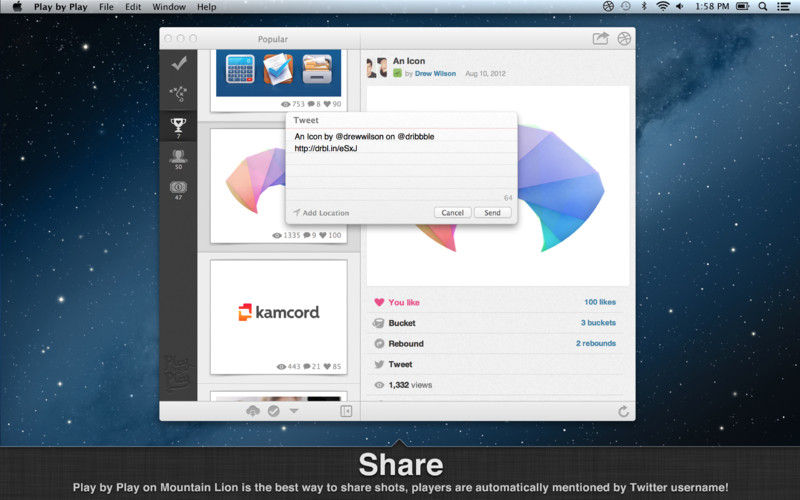The height and width of the screenshot is (500, 800).
Task: Open Spotlight search magnifier icon
Action: pyautogui.click(x=762, y=6)
